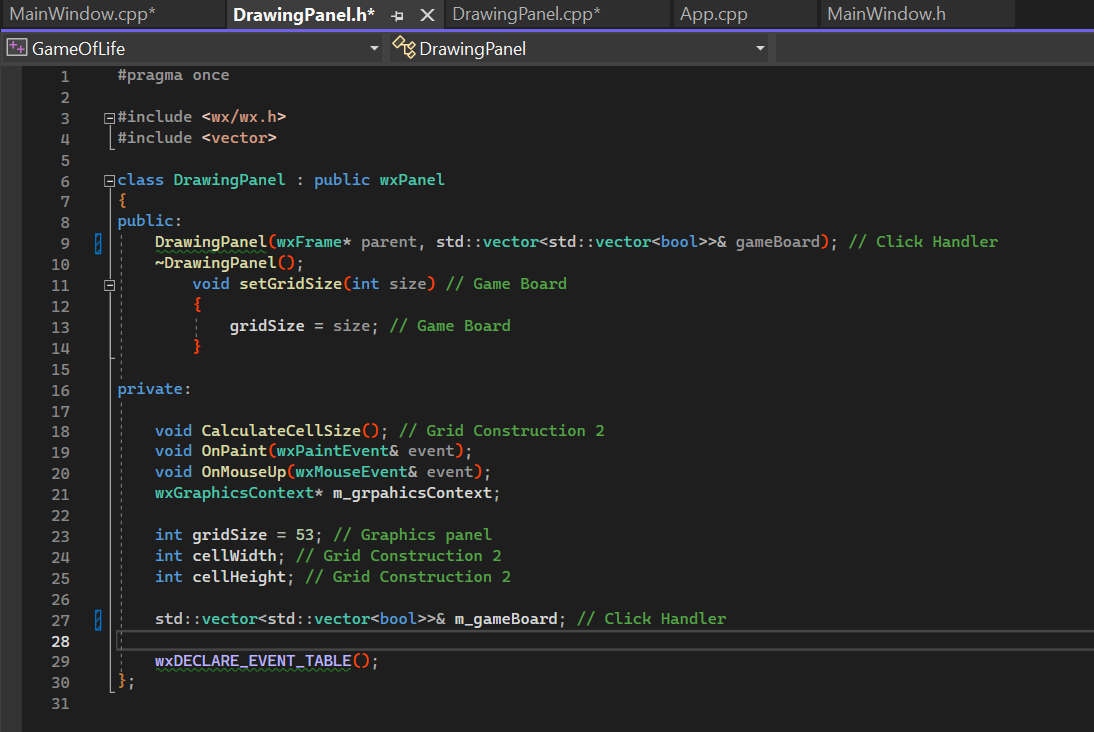Switch to the MainWindow.cpp tab
This screenshot has height=732, width=1094.
pos(80,14)
